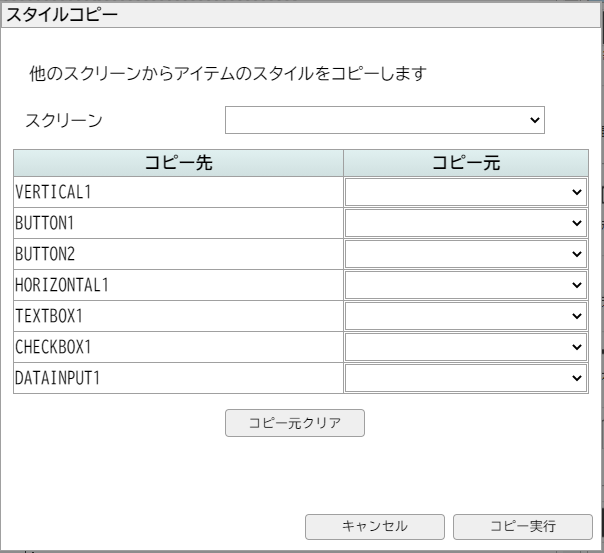Image resolution: width=604 pixels, height=553 pixels.
Task: Expand the コピー元 dropdown for HORIZONTAL1
Action: (x=466, y=285)
